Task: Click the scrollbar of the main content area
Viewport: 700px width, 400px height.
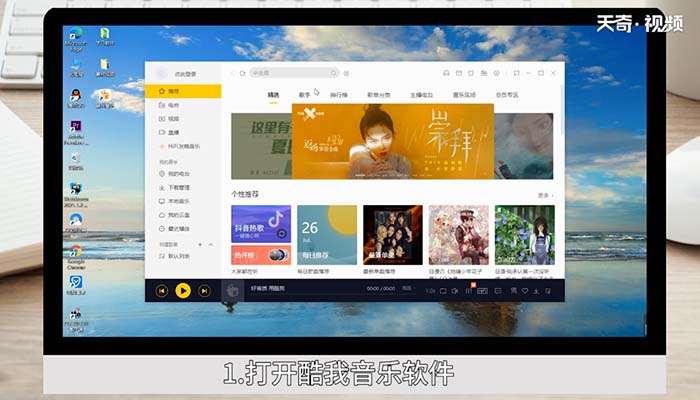Action: [x=562, y=109]
